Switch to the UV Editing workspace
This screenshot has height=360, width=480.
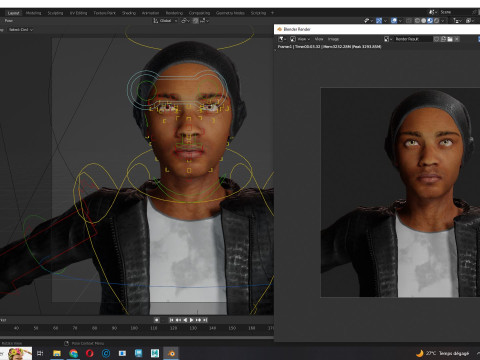pos(78,13)
